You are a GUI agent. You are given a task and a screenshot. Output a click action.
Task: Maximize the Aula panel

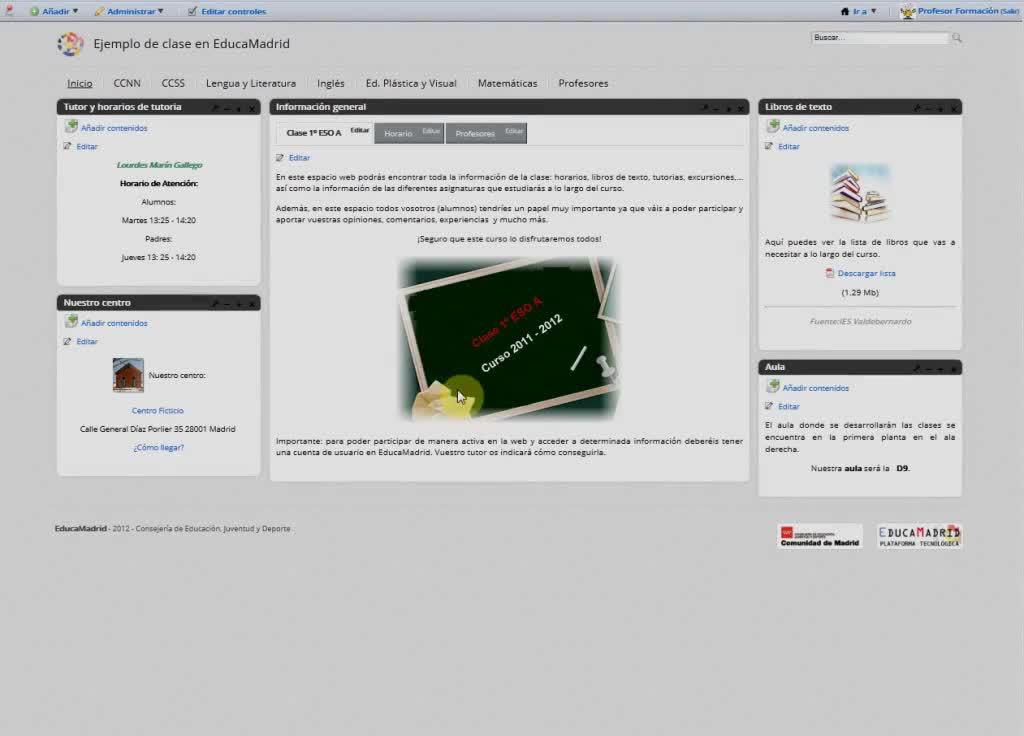click(x=940, y=369)
